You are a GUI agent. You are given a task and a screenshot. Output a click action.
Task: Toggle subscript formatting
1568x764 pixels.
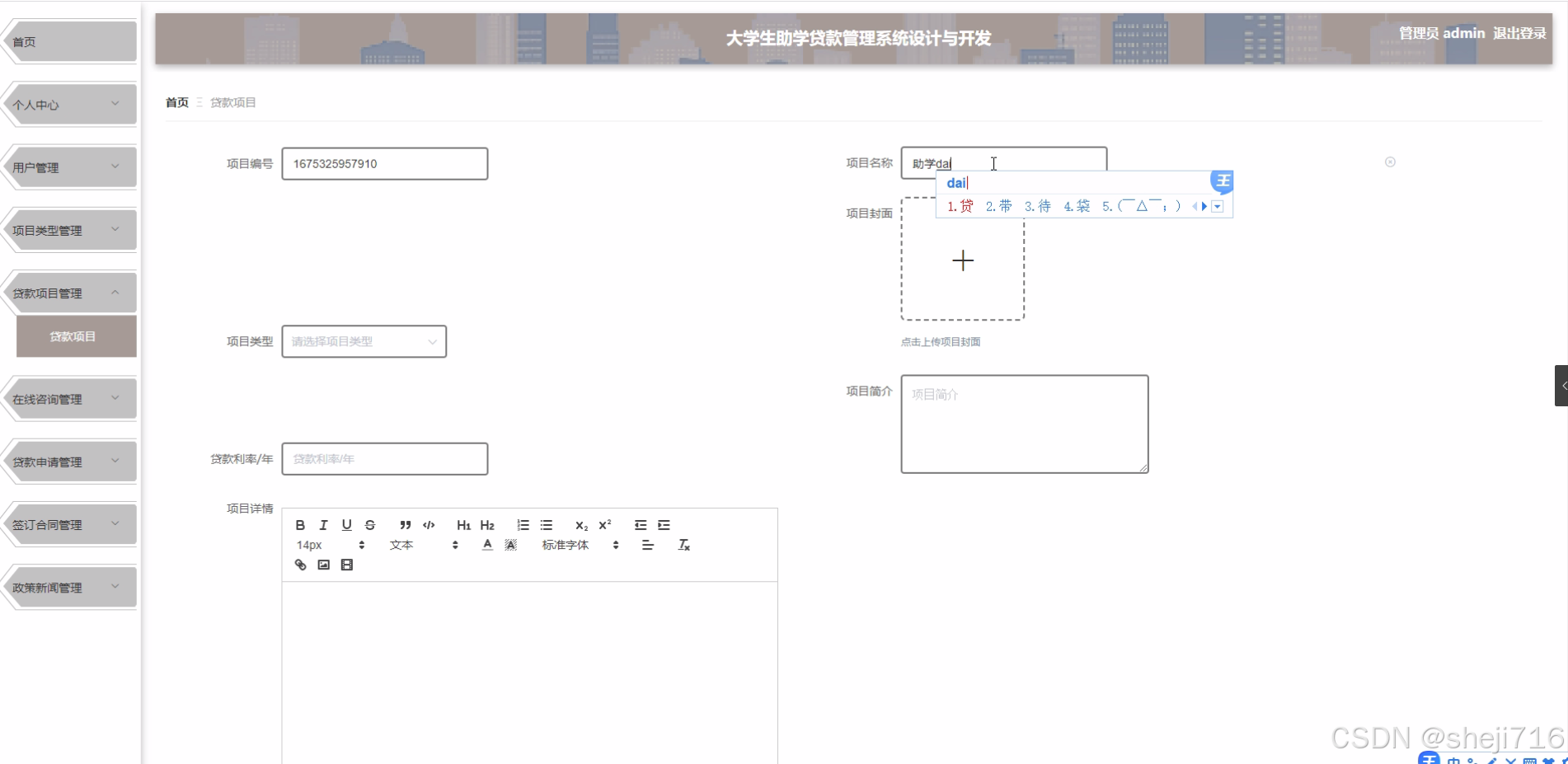click(x=581, y=525)
